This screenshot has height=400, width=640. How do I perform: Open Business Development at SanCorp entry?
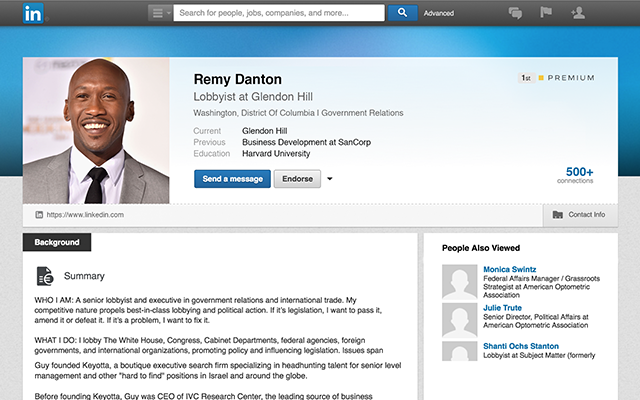pos(306,142)
